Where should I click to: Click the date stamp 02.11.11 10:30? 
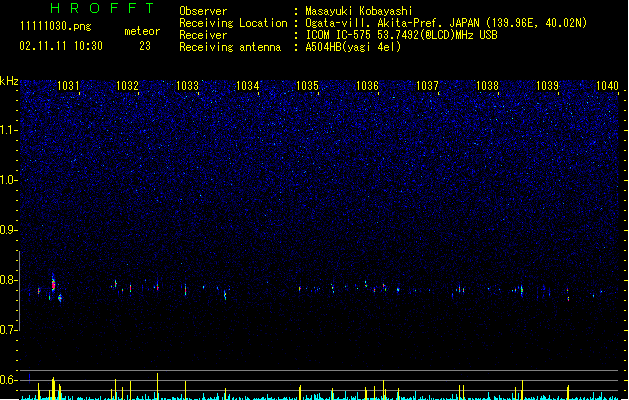(61, 46)
